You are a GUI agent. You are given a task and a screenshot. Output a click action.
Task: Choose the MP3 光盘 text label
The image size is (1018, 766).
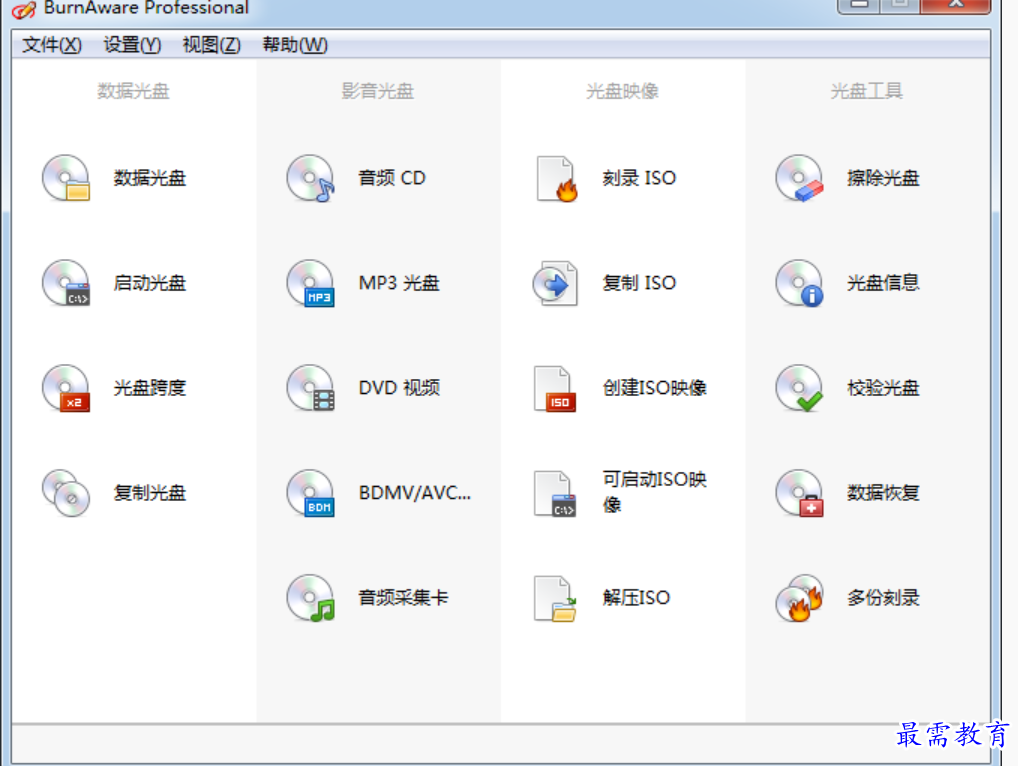[399, 283]
